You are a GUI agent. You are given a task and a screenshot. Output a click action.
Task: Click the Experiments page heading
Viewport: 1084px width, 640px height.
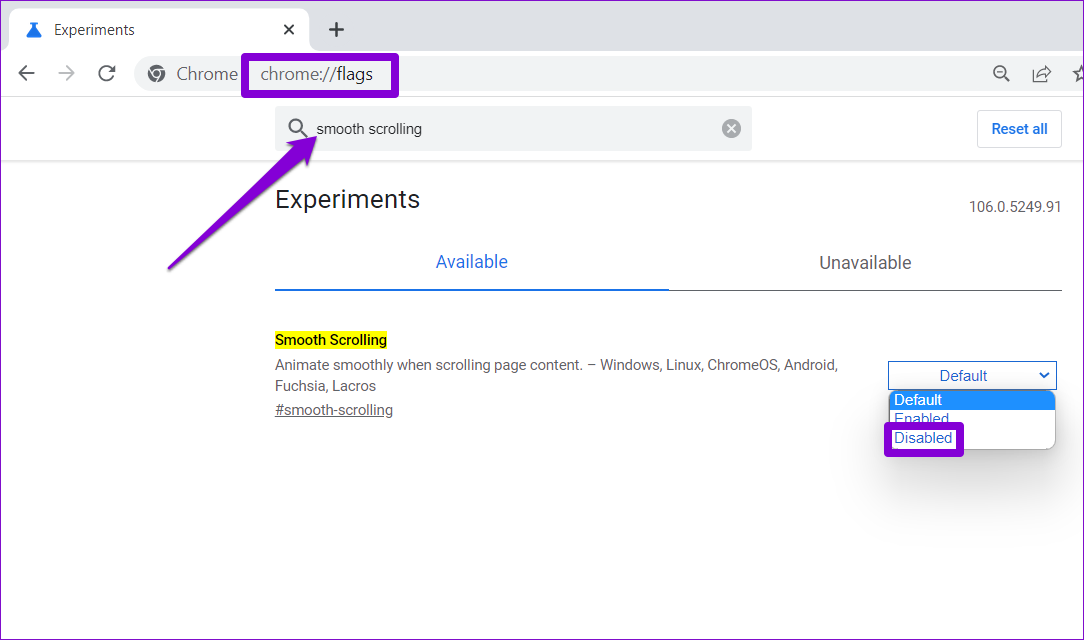point(347,199)
